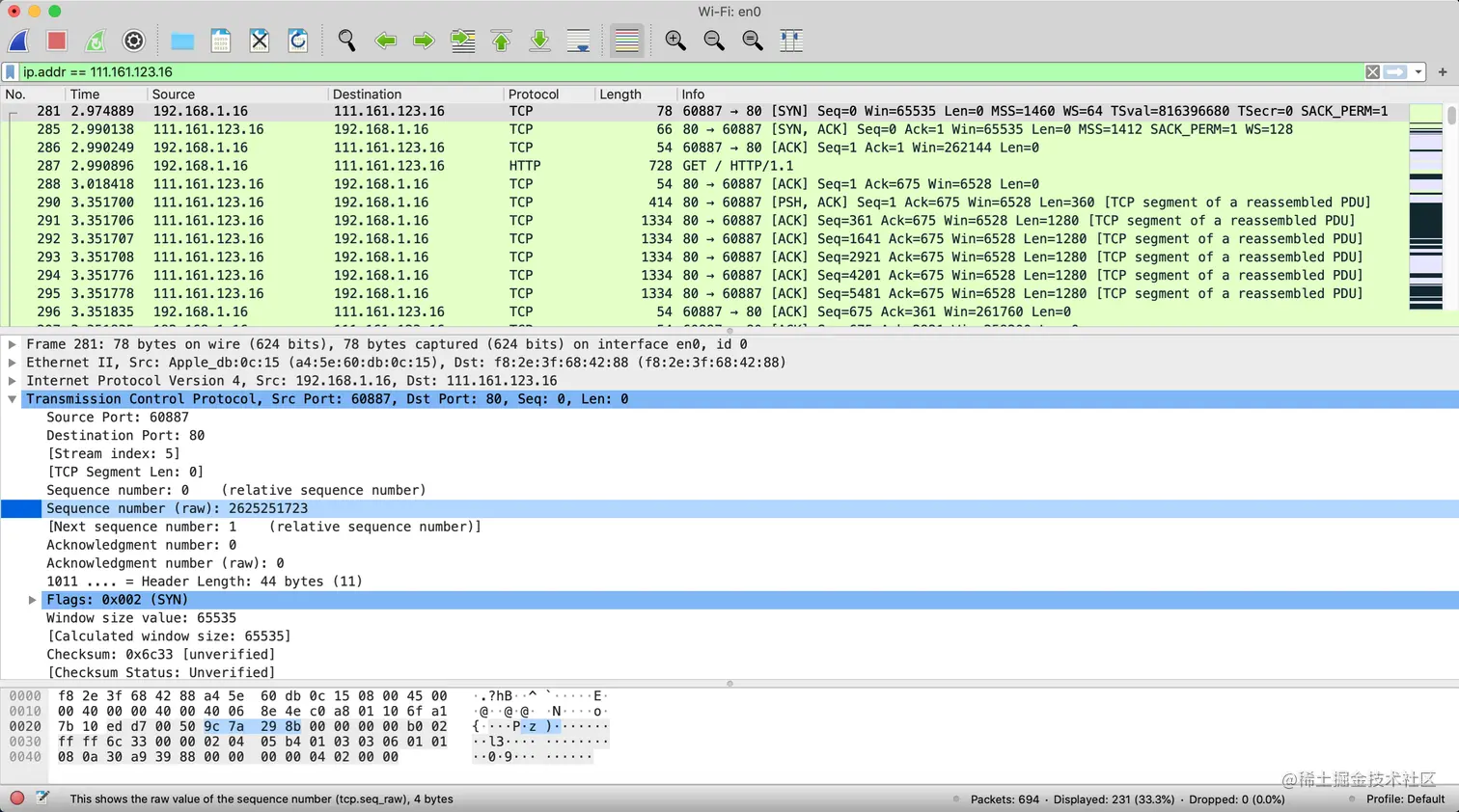
Task: Select Source Port: 60887 field
Action: tap(118, 418)
